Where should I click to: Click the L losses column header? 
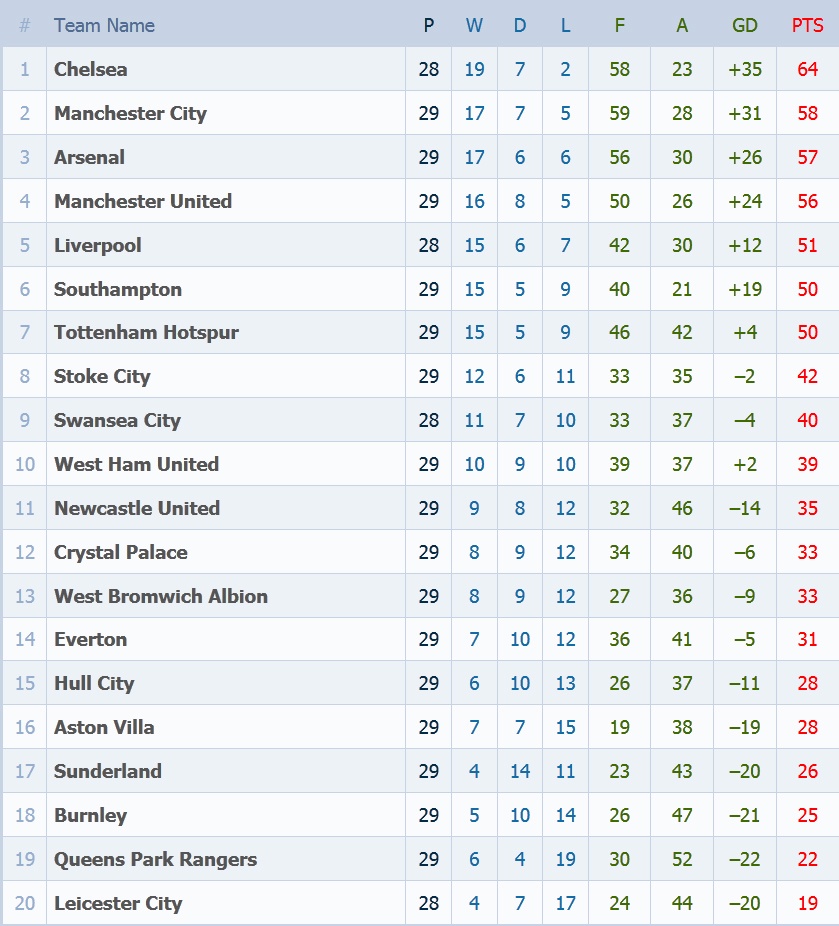566,25
